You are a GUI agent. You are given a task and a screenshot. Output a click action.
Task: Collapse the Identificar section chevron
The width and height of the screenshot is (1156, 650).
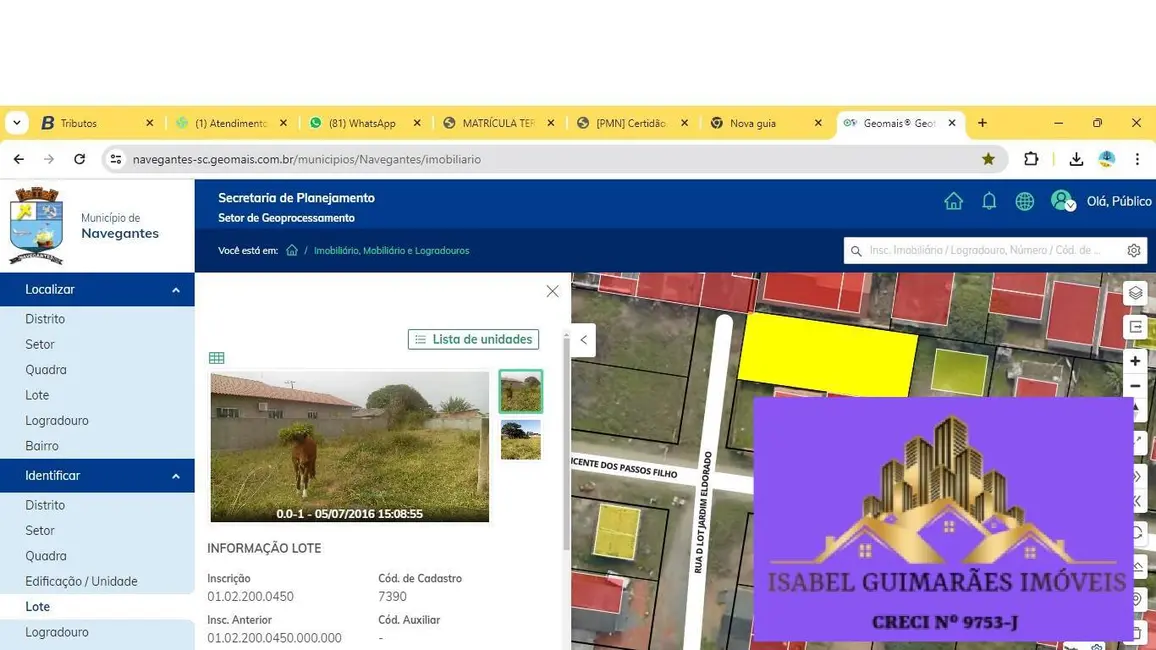(x=175, y=475)
